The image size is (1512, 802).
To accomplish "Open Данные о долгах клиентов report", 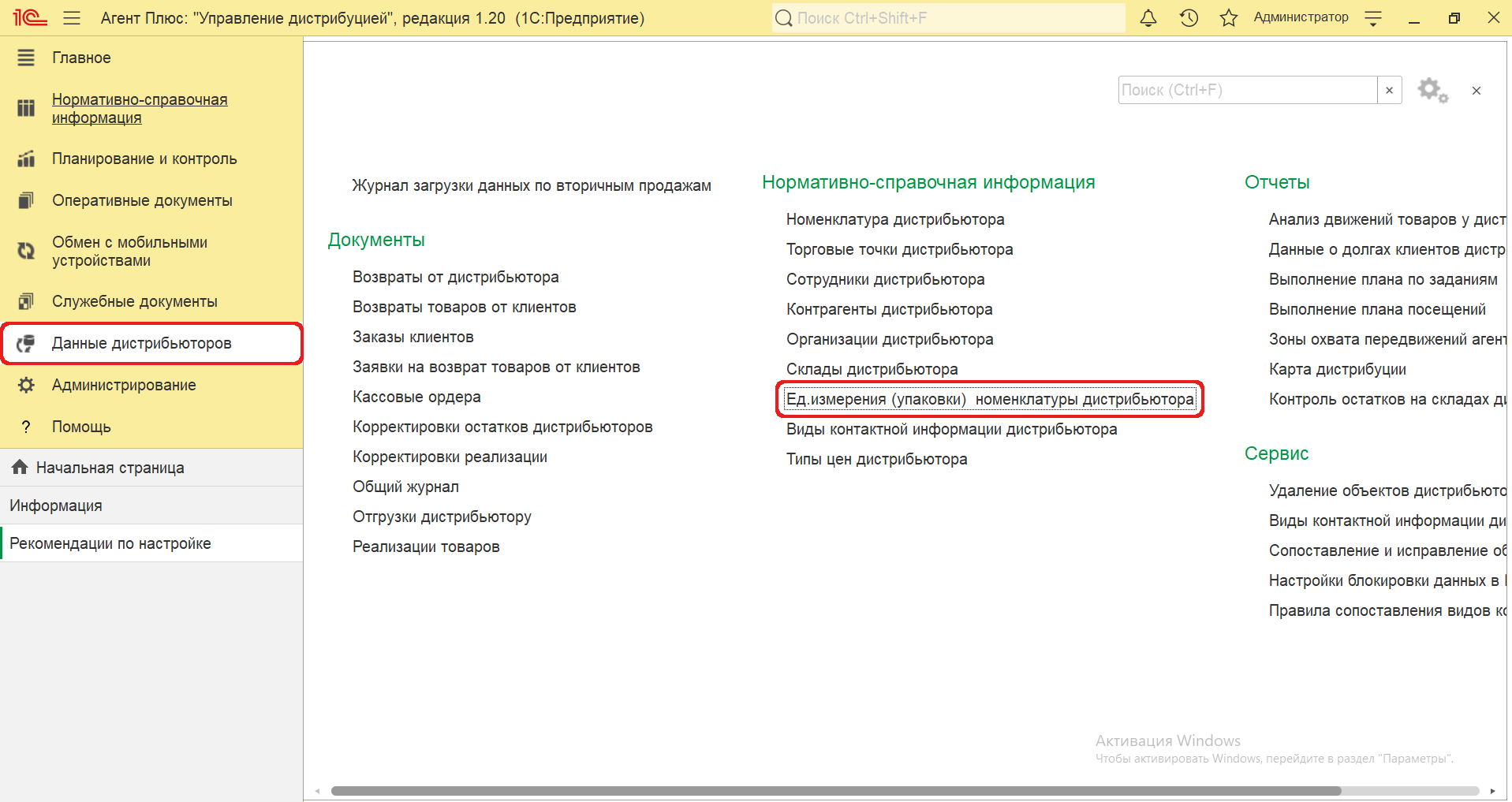I will 1387,249.
